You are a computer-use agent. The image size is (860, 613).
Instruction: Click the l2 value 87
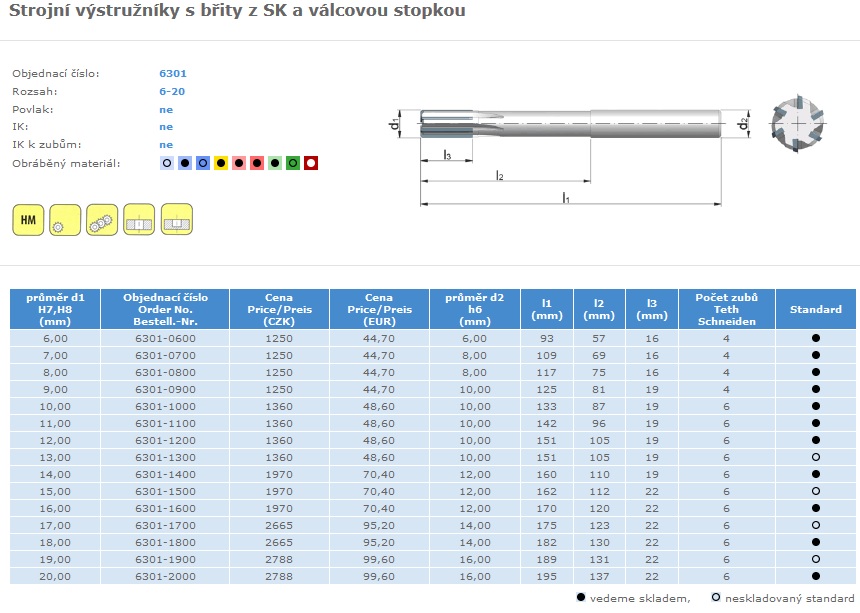point(599,406)
